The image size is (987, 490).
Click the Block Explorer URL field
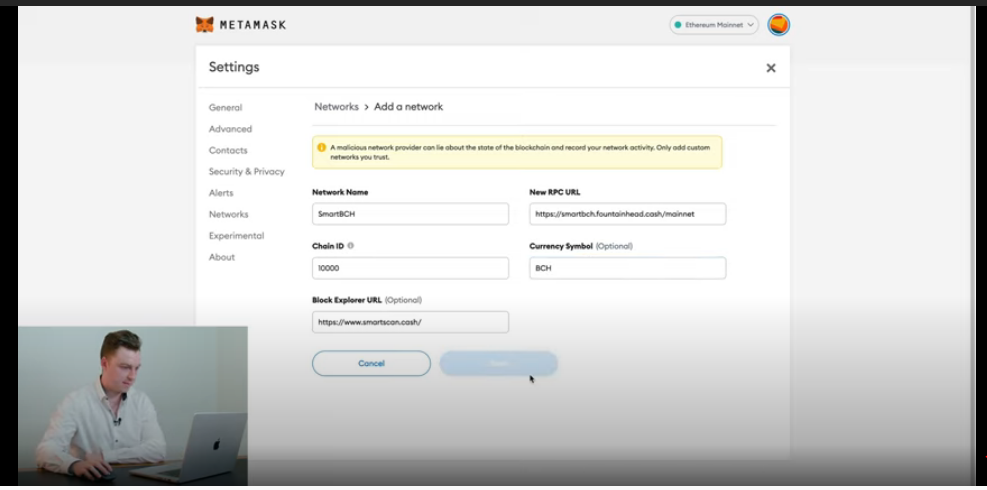[410, 322]
